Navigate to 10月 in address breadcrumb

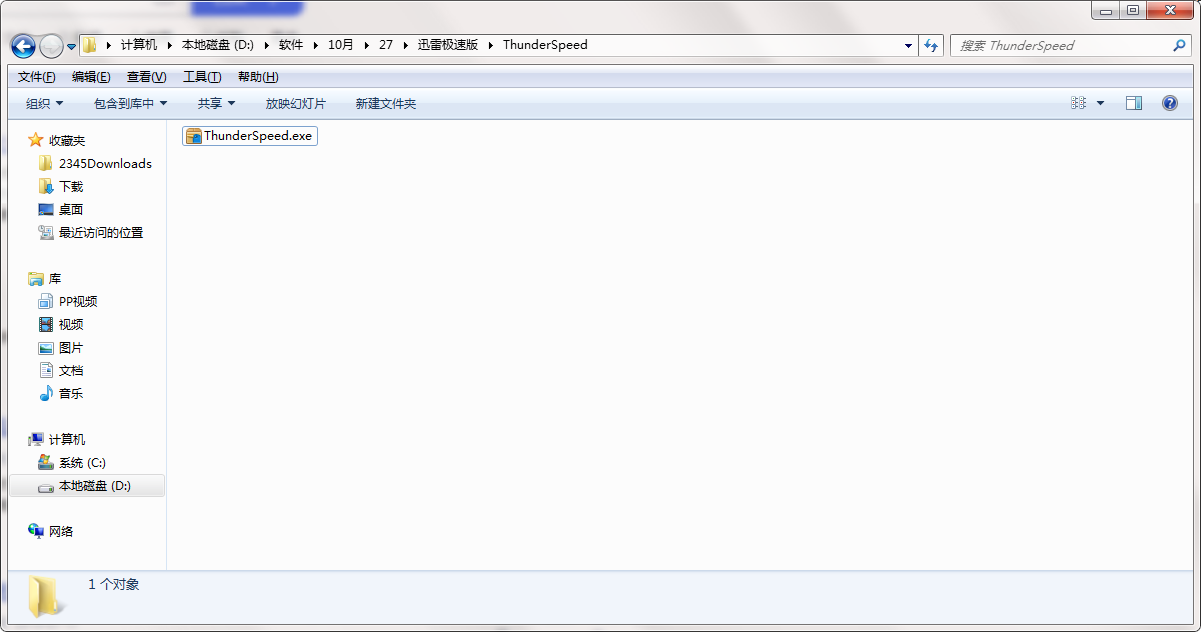tap(341, 45)
